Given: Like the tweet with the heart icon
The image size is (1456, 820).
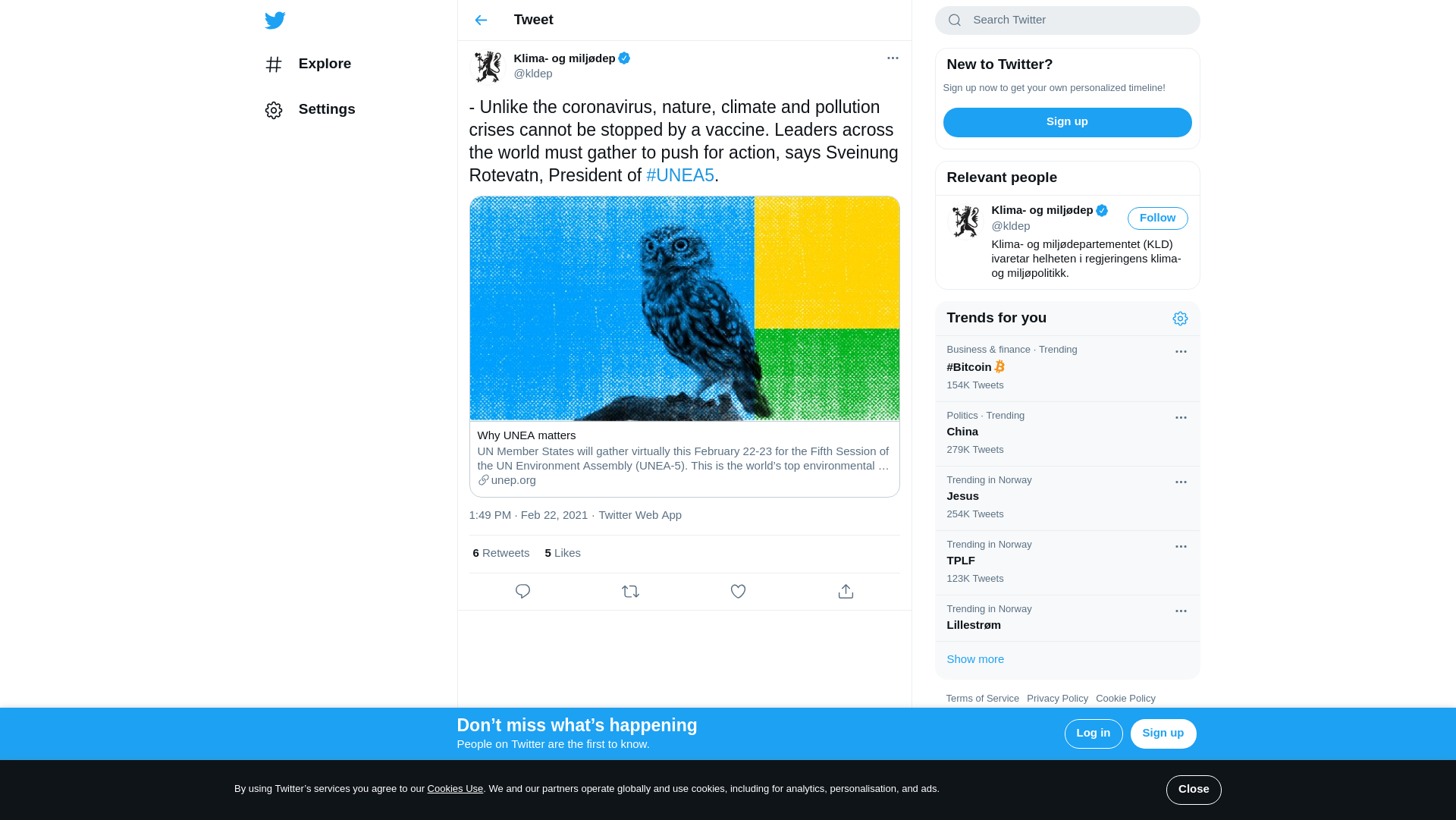Looking at the screenshot, I should [x=738, y=592].
